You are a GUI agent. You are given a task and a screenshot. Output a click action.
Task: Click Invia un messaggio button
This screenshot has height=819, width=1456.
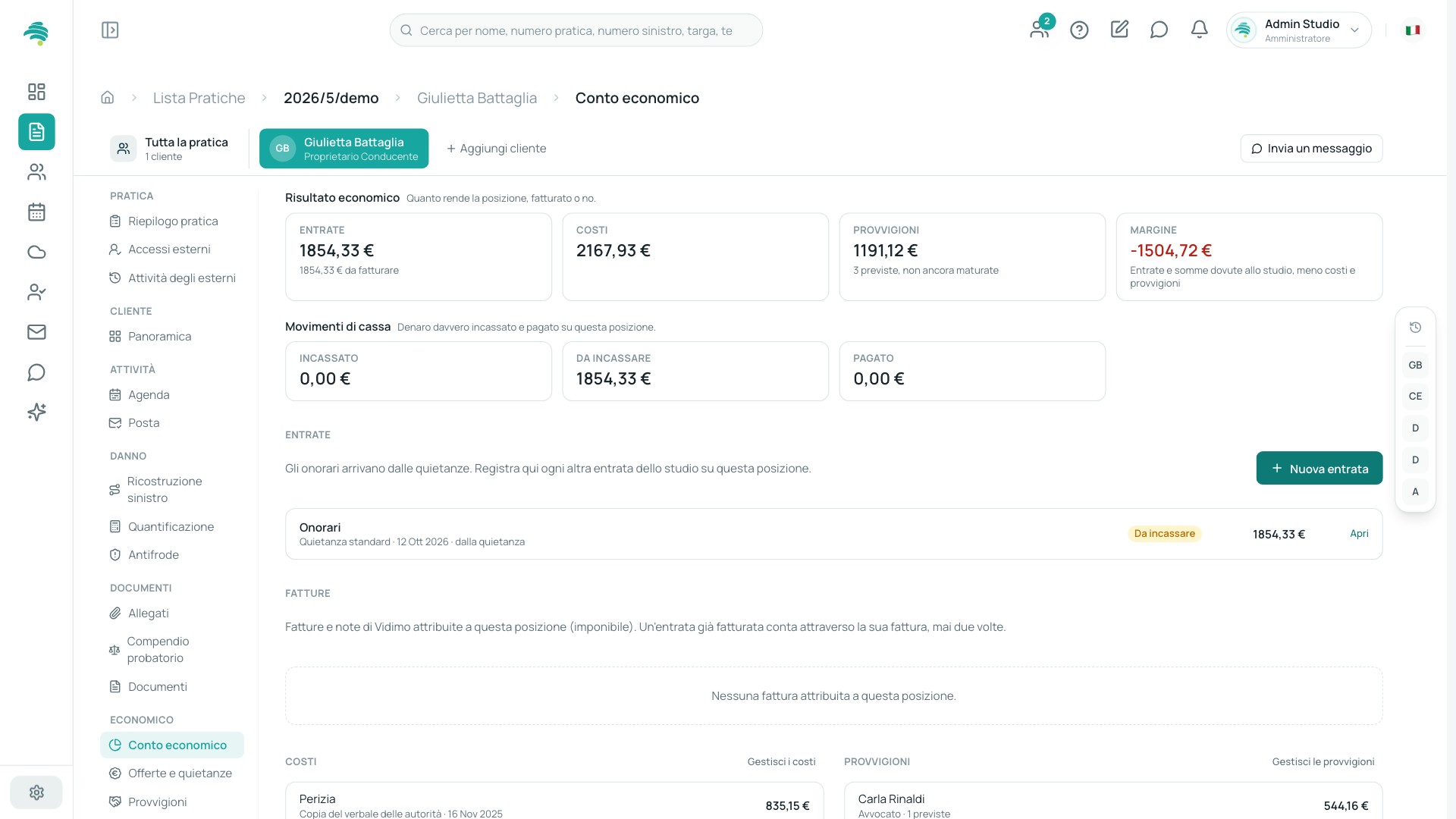1311,149
